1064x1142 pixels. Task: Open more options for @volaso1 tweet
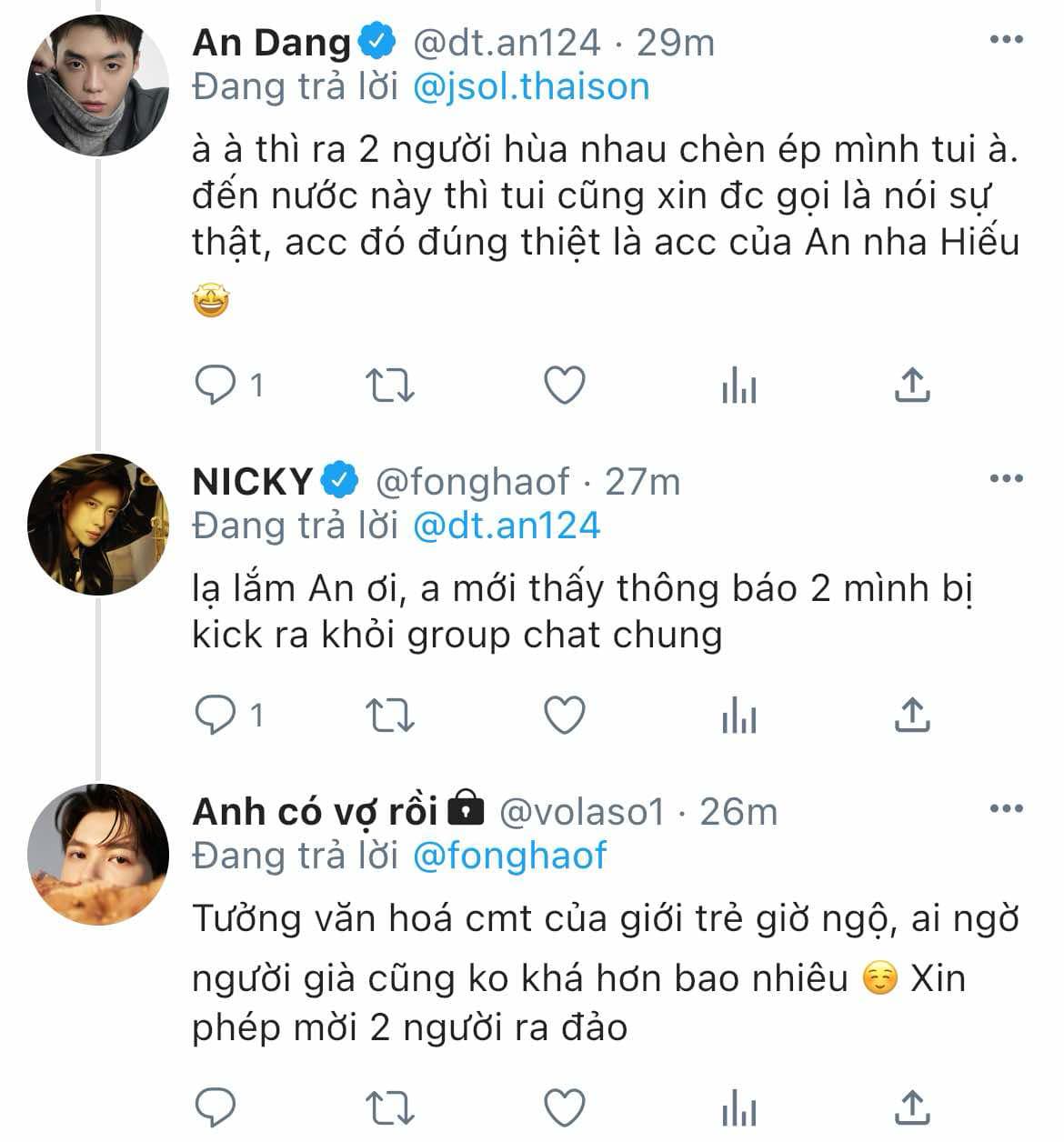(1006, 808)
